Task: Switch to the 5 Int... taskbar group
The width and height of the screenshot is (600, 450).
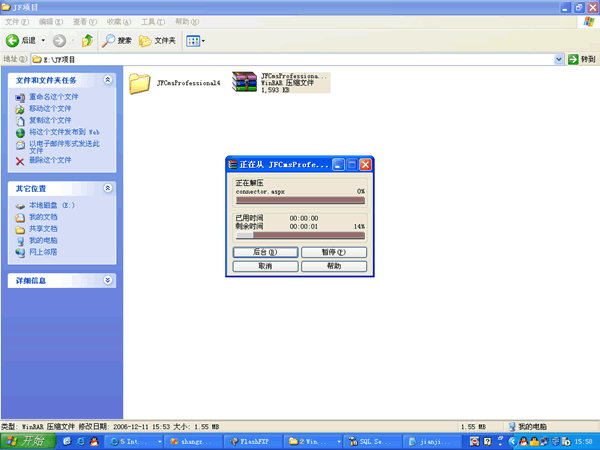Action: pyautogui.click(x=134, y=442)
